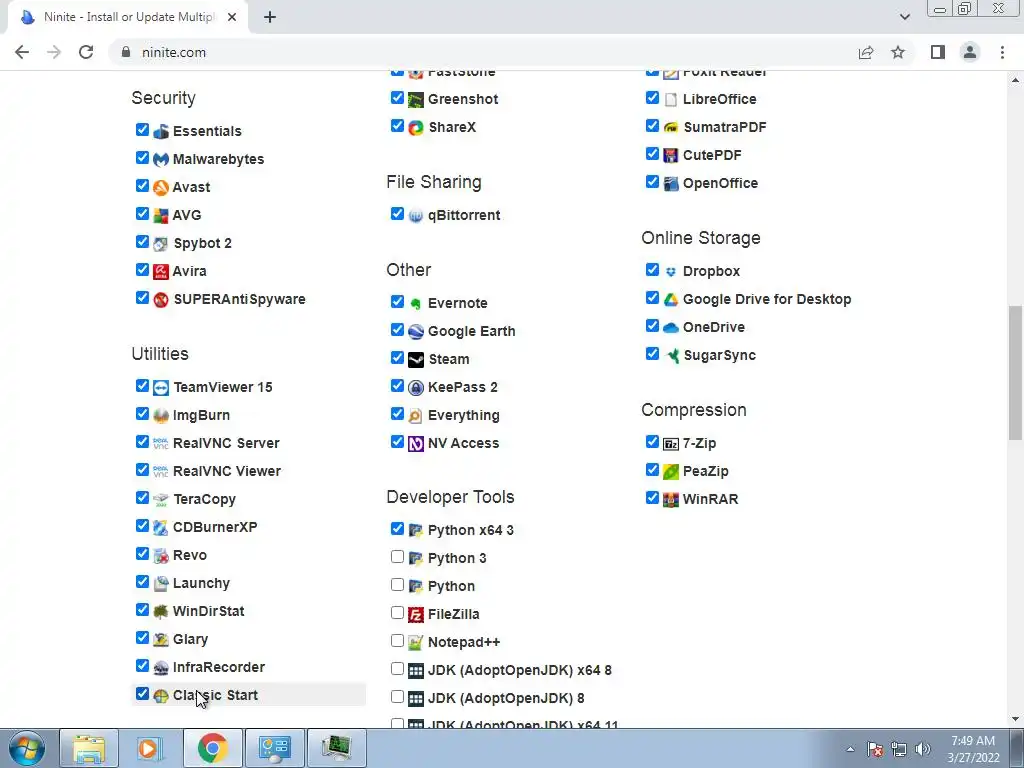Toggle the Chrome side panel
The width and height of the screenshot is (1024, 768).
(938, 52)
